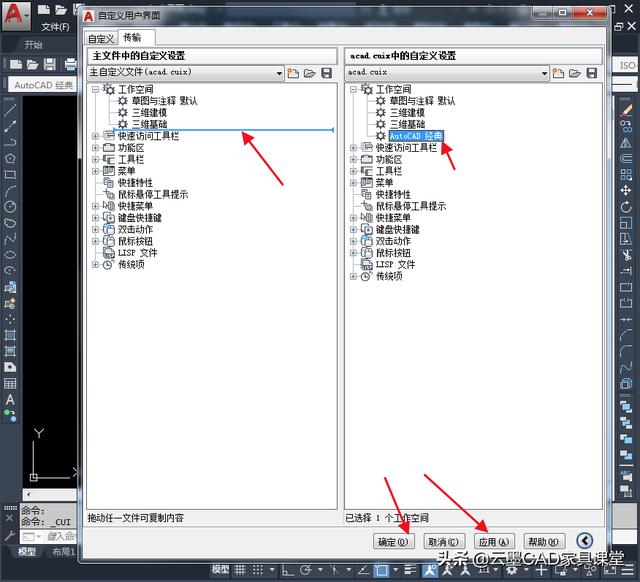This screenshot has height=582, width=640.
Task: Select 鼠标悬停工具提示 in right tree
Action: point(411,206)
